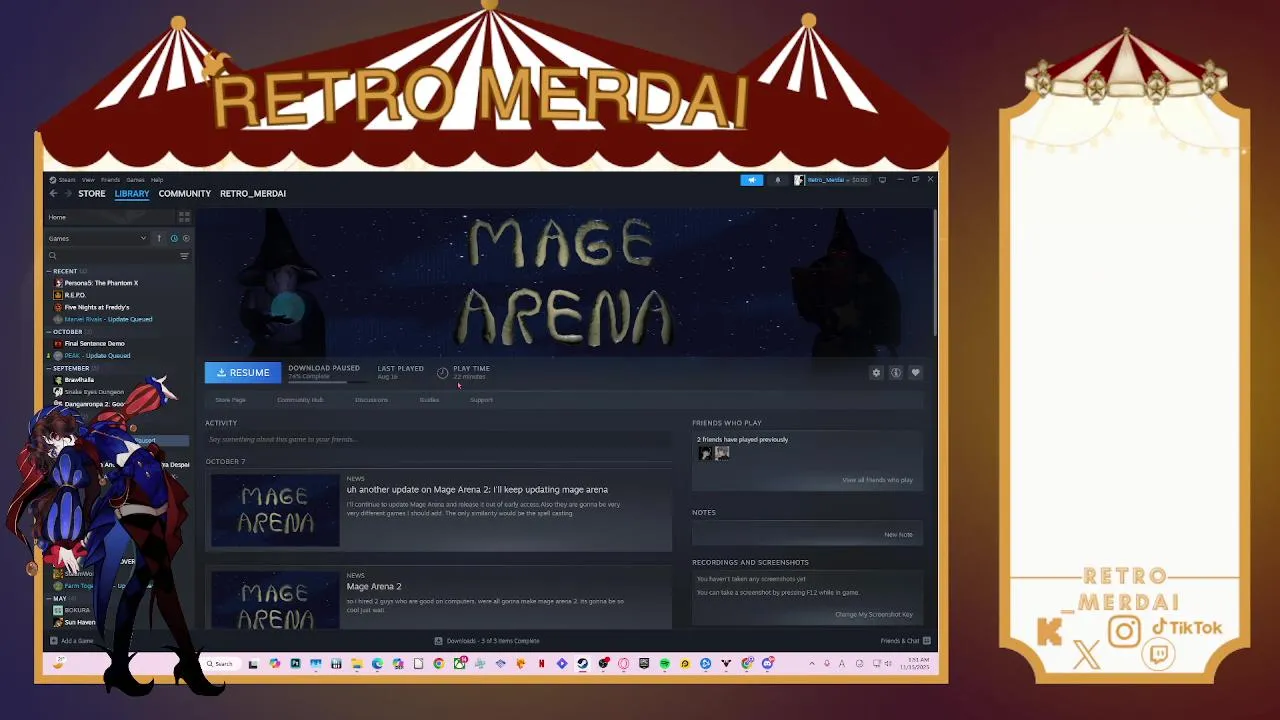Open the Guides link
Screen dimensions: 1280x720
[x=429, y=400]
